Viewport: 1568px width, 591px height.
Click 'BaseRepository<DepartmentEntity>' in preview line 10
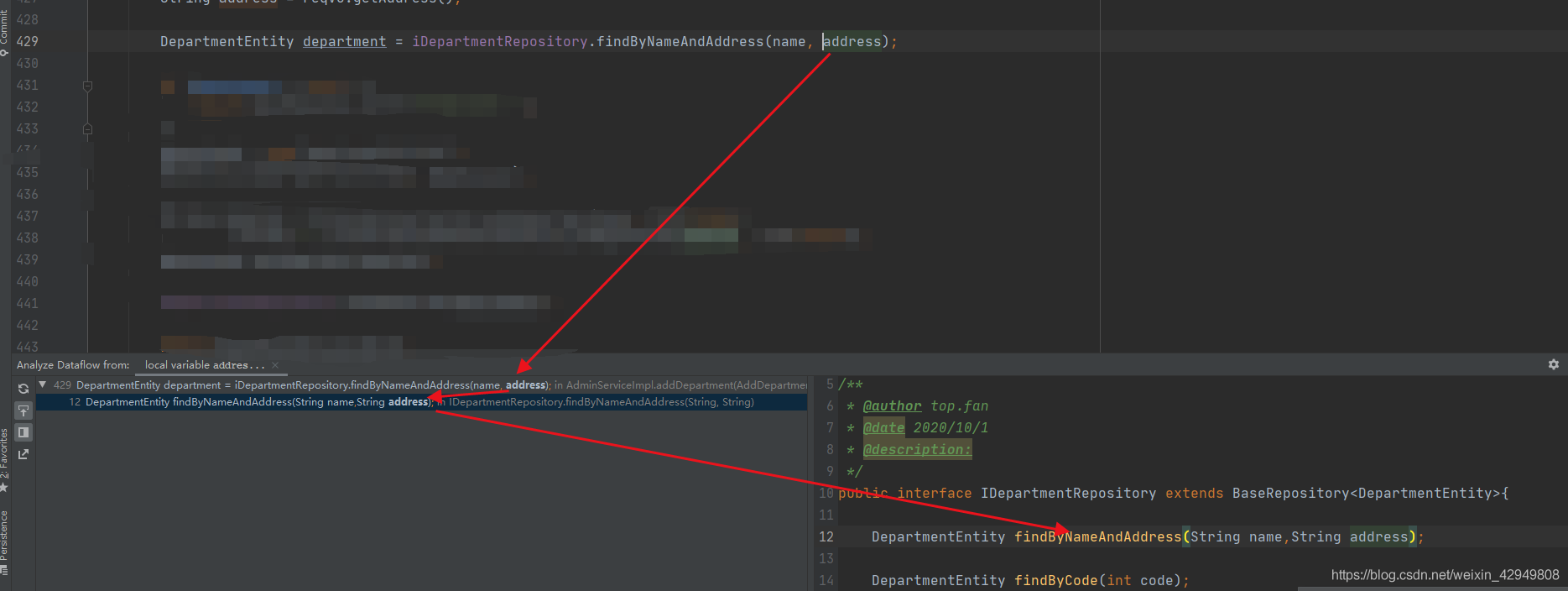pyautogui.click(x=1366, y=493)
